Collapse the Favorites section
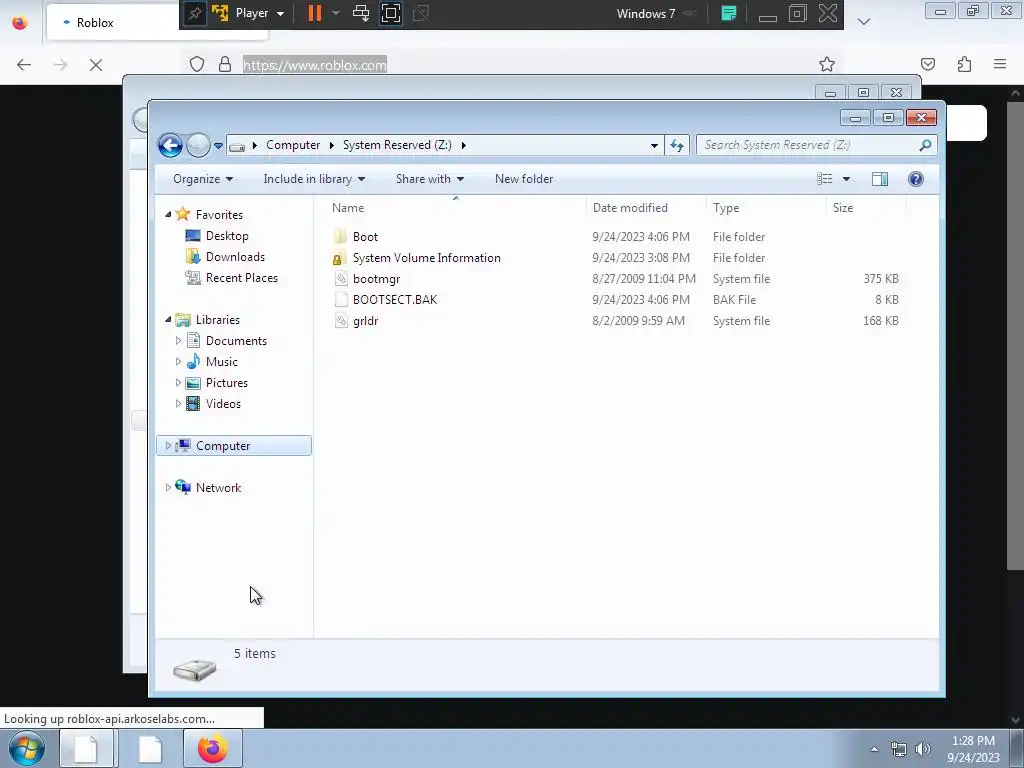Image resolution: width=1024 pixels, height=768 pixels. 168,214
